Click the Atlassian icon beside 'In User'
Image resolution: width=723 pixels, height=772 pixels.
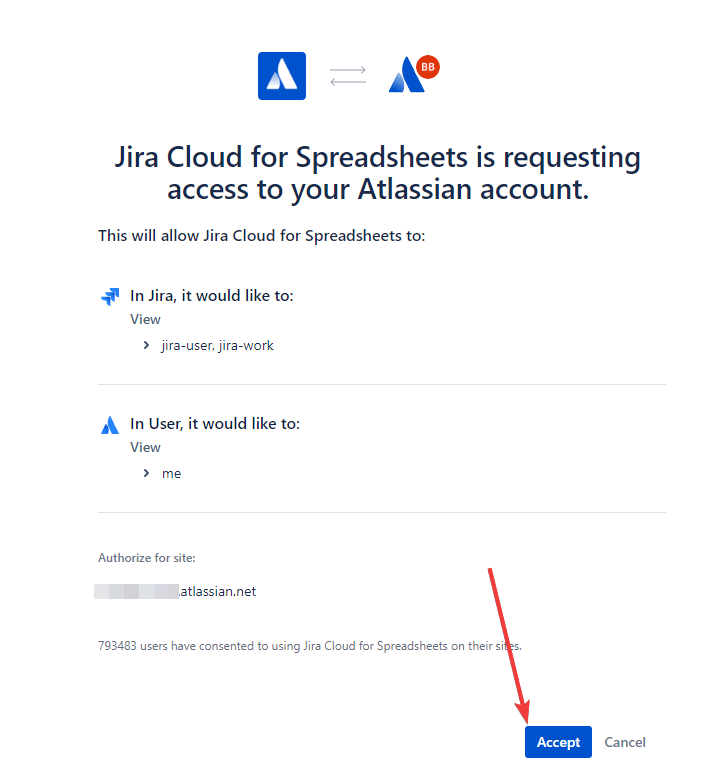point(110,425)
